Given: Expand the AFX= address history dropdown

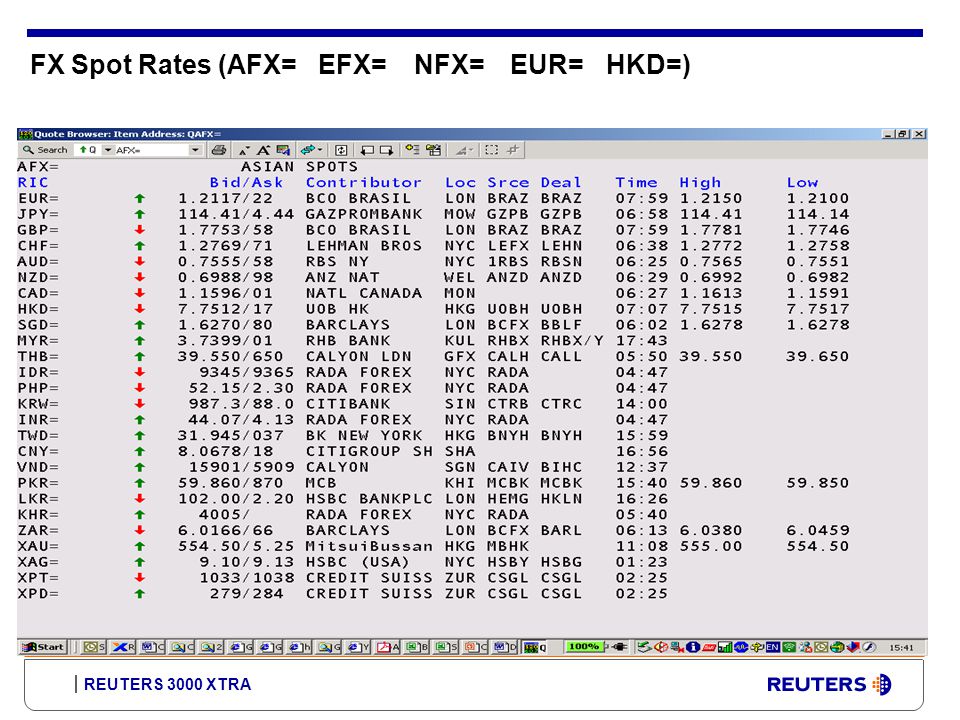Looking at the screenshot, I should (195, 150).
